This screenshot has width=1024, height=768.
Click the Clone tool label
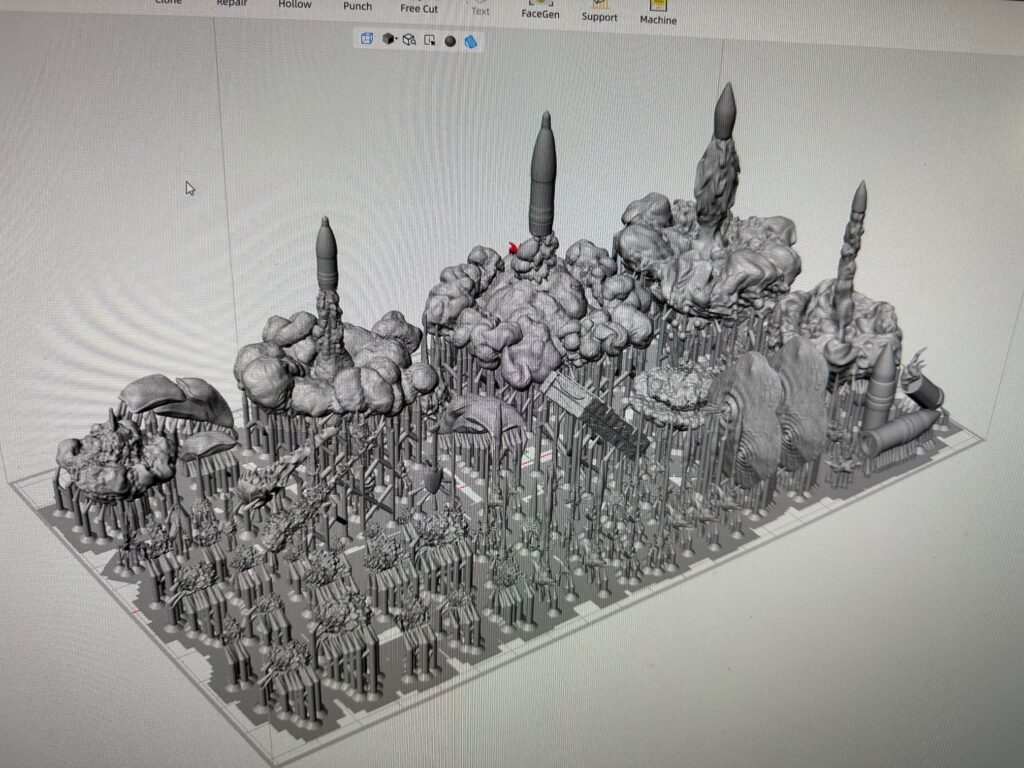[x=169, y=3]
